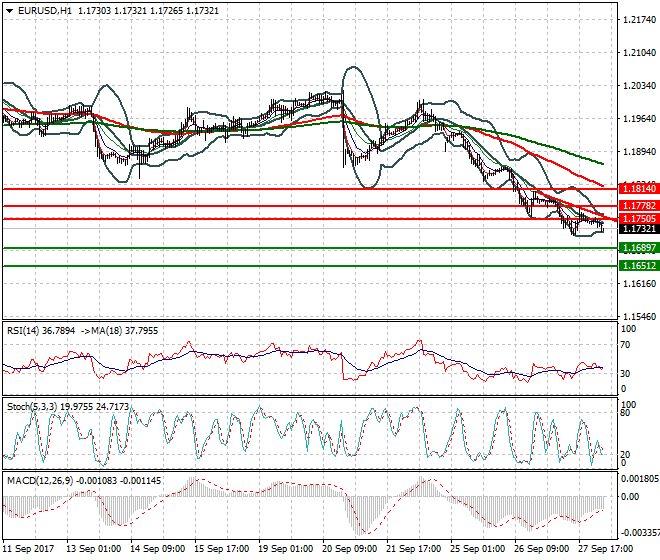The width and height of the screenshot is (660, 560).
Task: Click the RSI scale value 30
Action: (x=625, y=373)
